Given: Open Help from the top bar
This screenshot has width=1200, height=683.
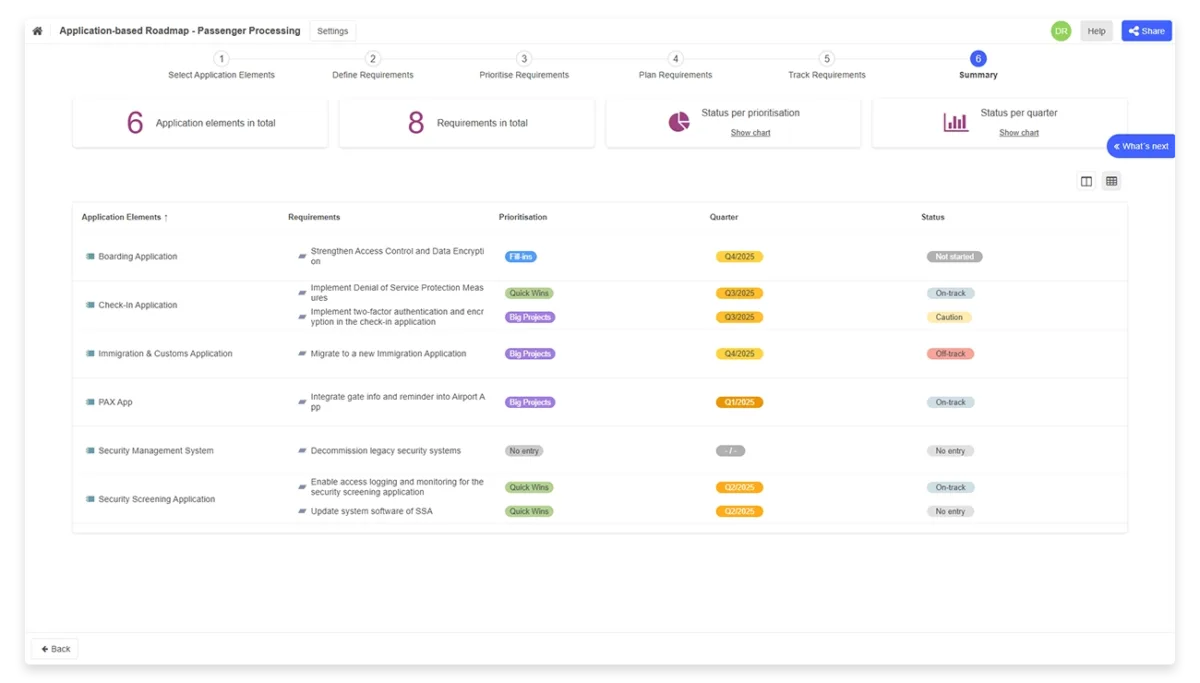Looking at the screenshot, I should [1095, 30].
